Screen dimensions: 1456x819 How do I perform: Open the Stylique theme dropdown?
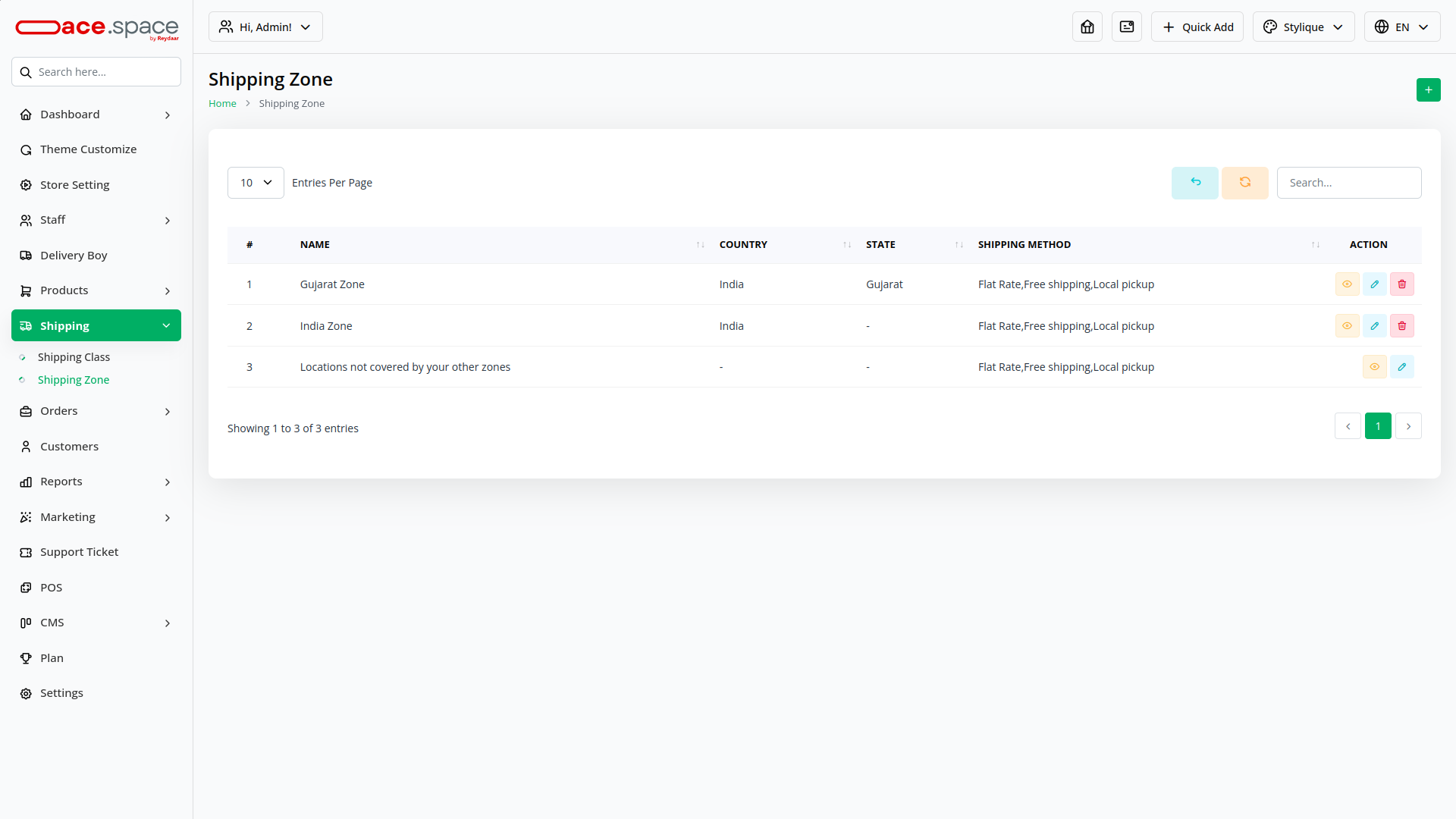pos(1303,27)
